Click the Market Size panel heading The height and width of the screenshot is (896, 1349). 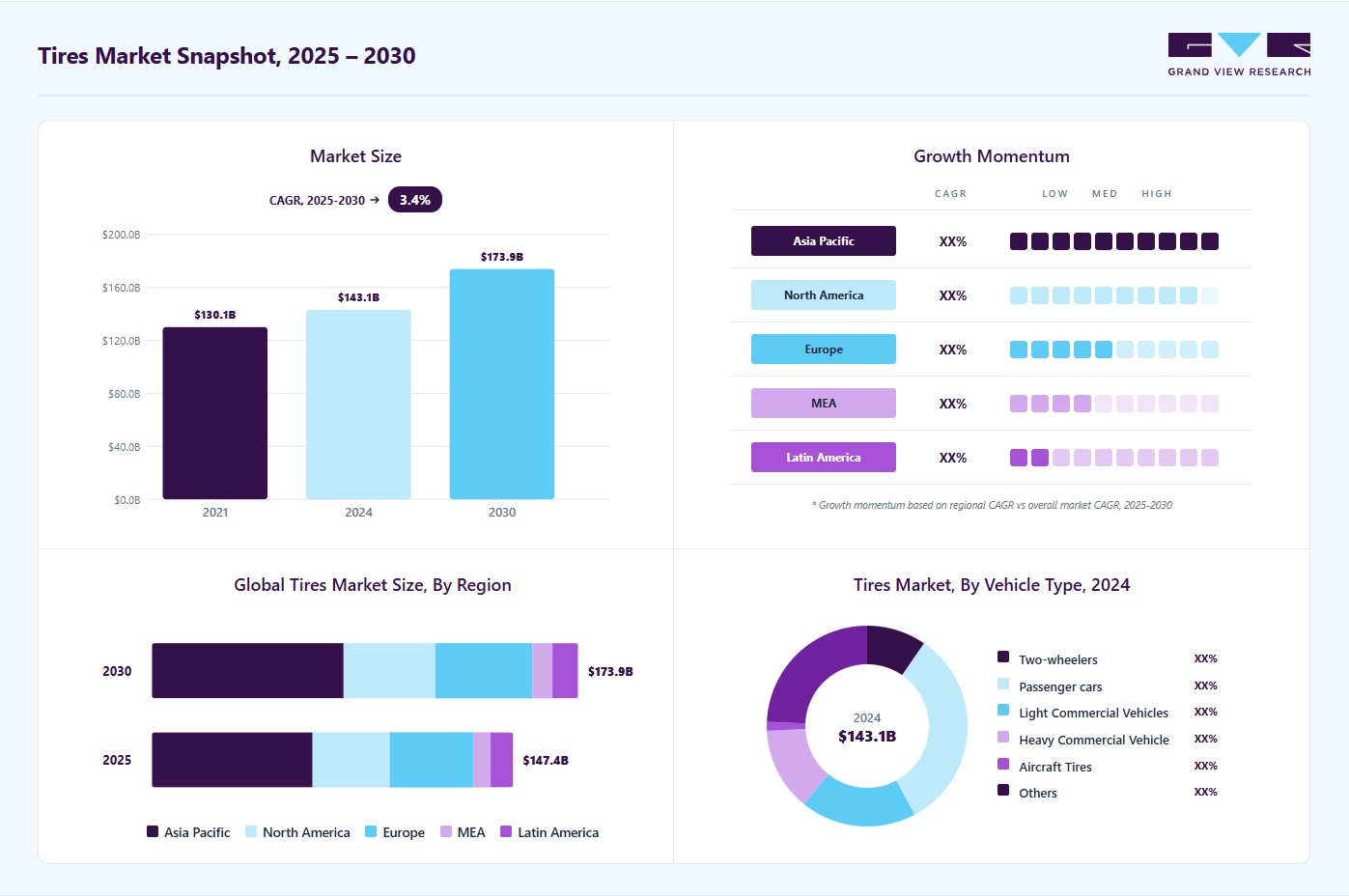pyautogui.click(x=355, y=156)
